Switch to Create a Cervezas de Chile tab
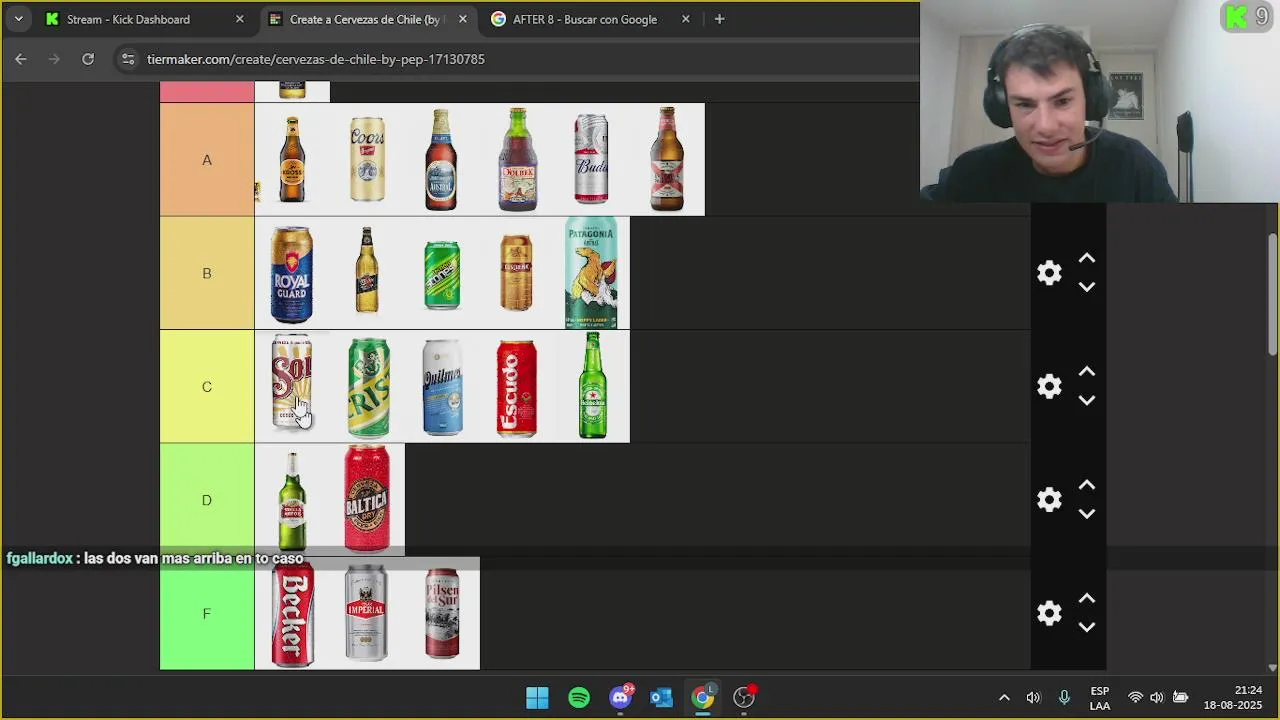The width and height of the screenshot is (1280, 720). [x=367, y=19]
